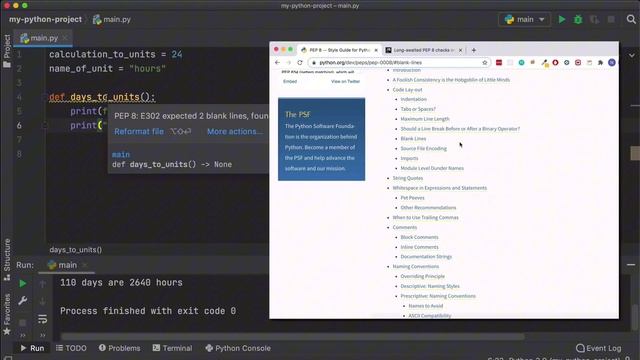Screen dimensions: 640x360
Task: Click the down-the-stack-trace arrow in the Run panel
Action: 42,302
